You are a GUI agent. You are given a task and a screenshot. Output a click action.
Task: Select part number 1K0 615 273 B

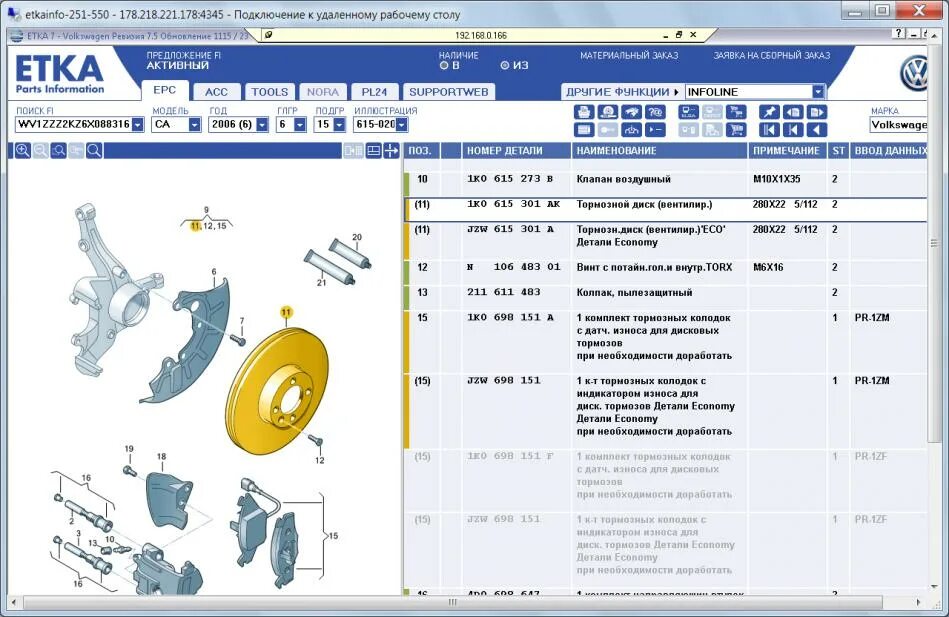click(510, 179)
